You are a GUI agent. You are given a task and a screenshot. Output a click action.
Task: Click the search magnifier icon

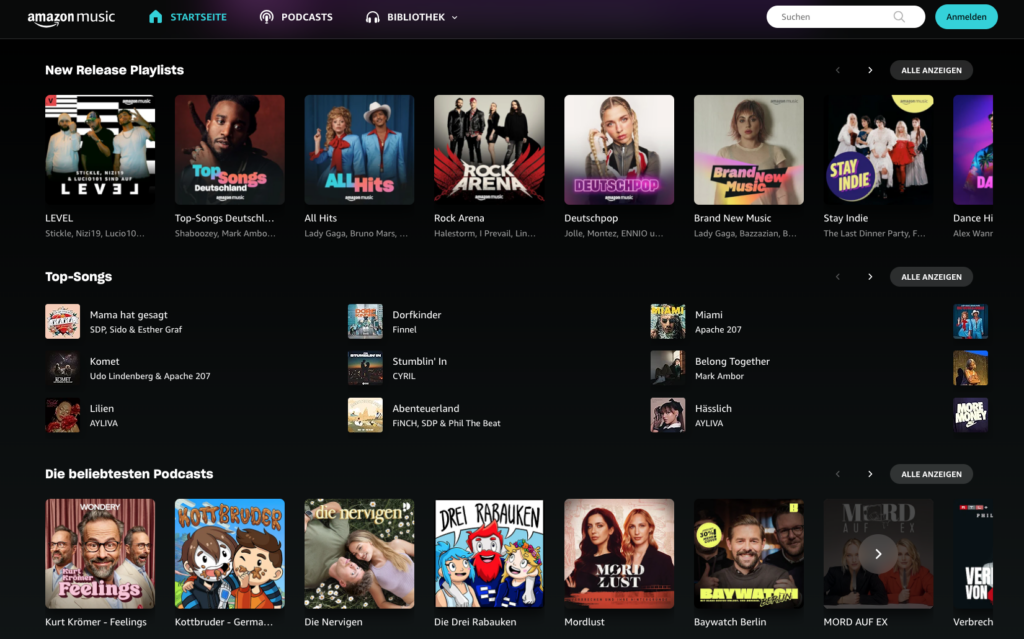click(899, 17)
